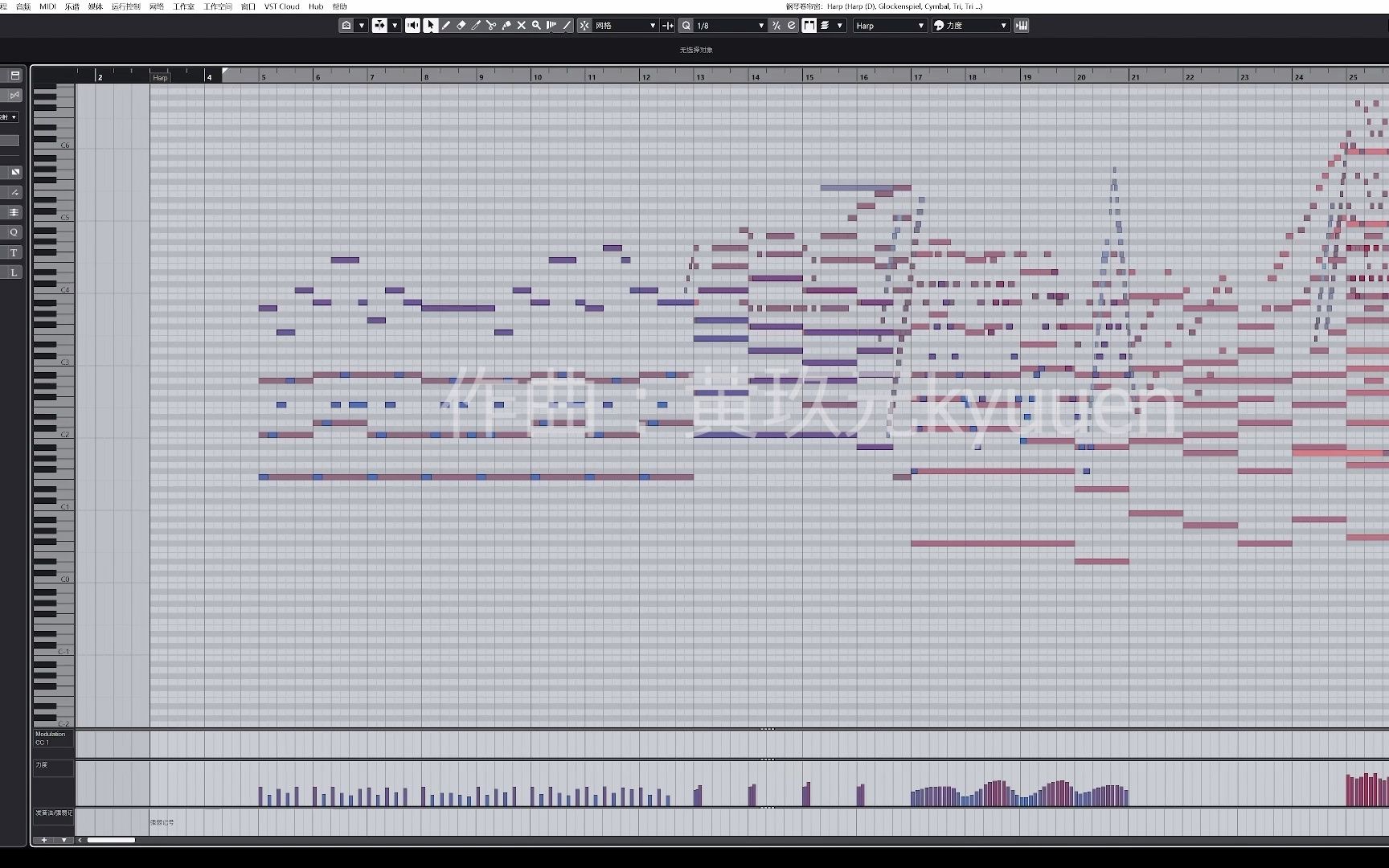This screenshot has width=1389, height=868.
Task: Open the T transpose inspector section
Action: [x=14, y=252]
